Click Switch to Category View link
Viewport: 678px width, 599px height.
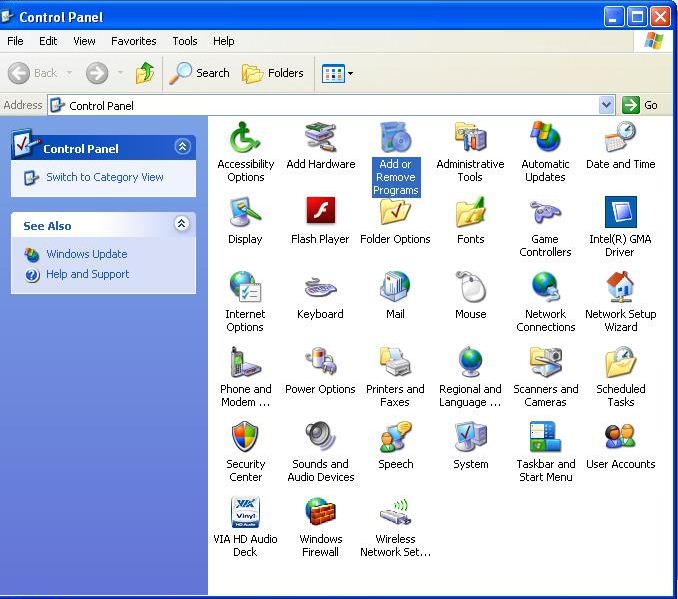pyautogui.click(x=104, y=177)
